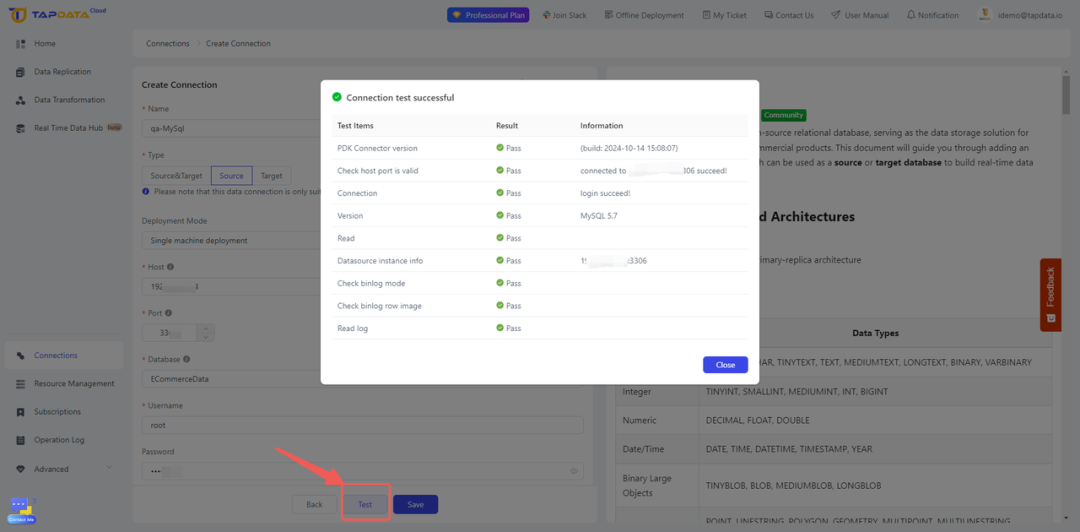Screen dimensions: 1080x532
Task: Click the Username input field
Action: [362, 425]
